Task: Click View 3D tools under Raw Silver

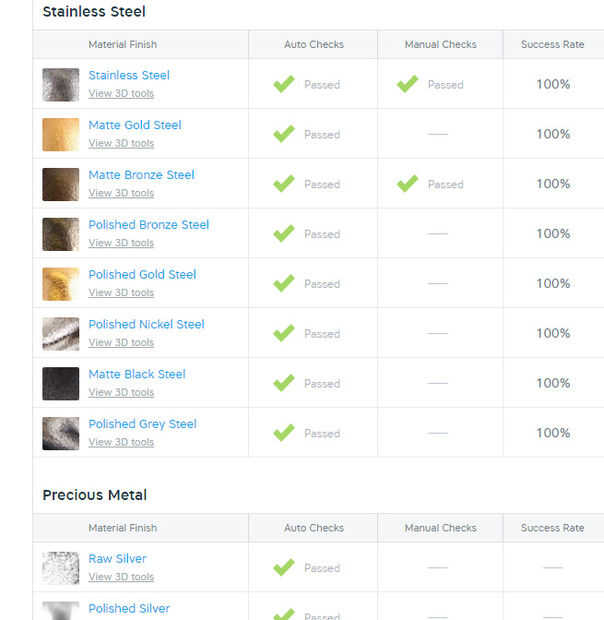Action: point(121,577)
